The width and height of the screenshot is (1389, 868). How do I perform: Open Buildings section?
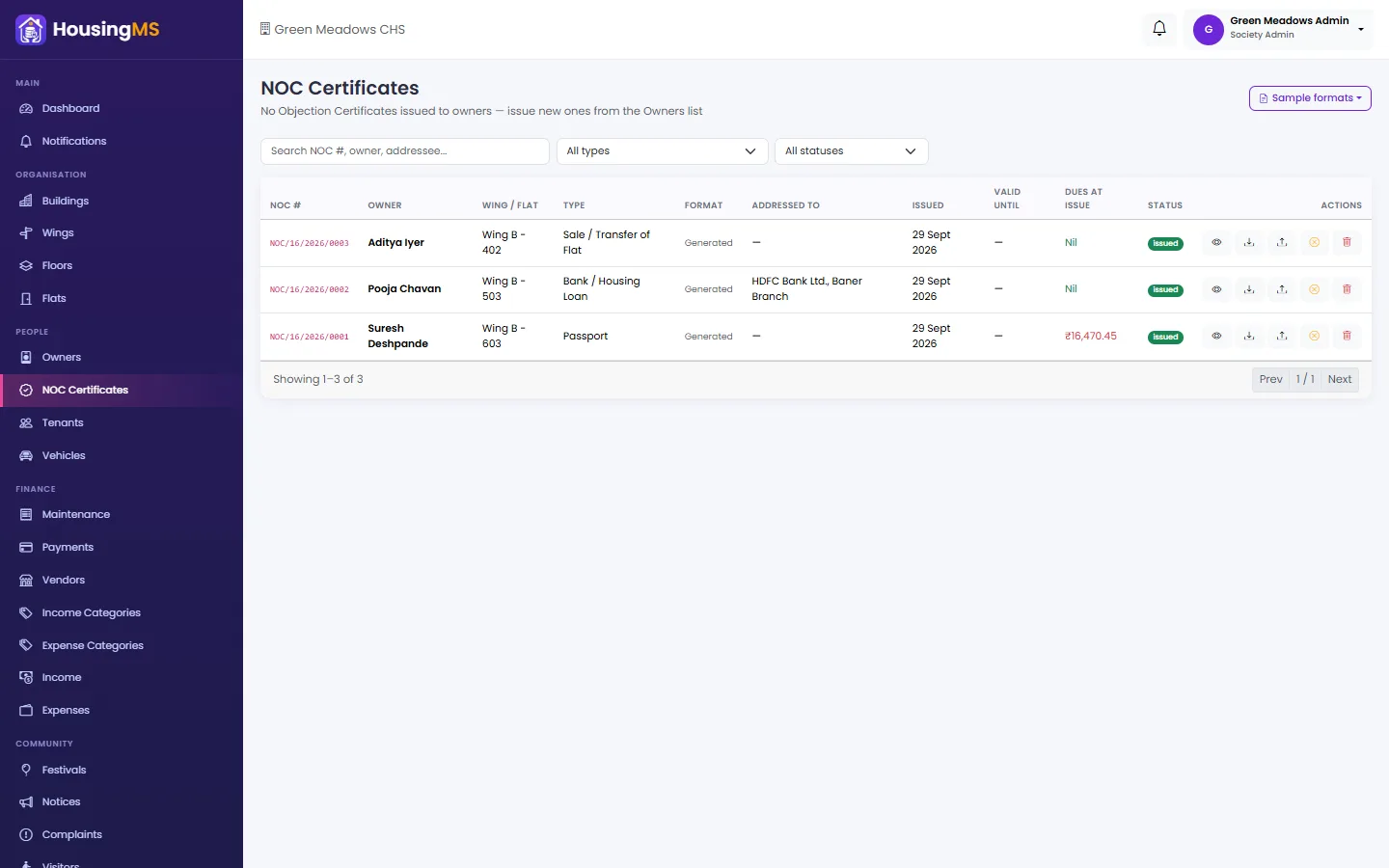coord(122,201)
